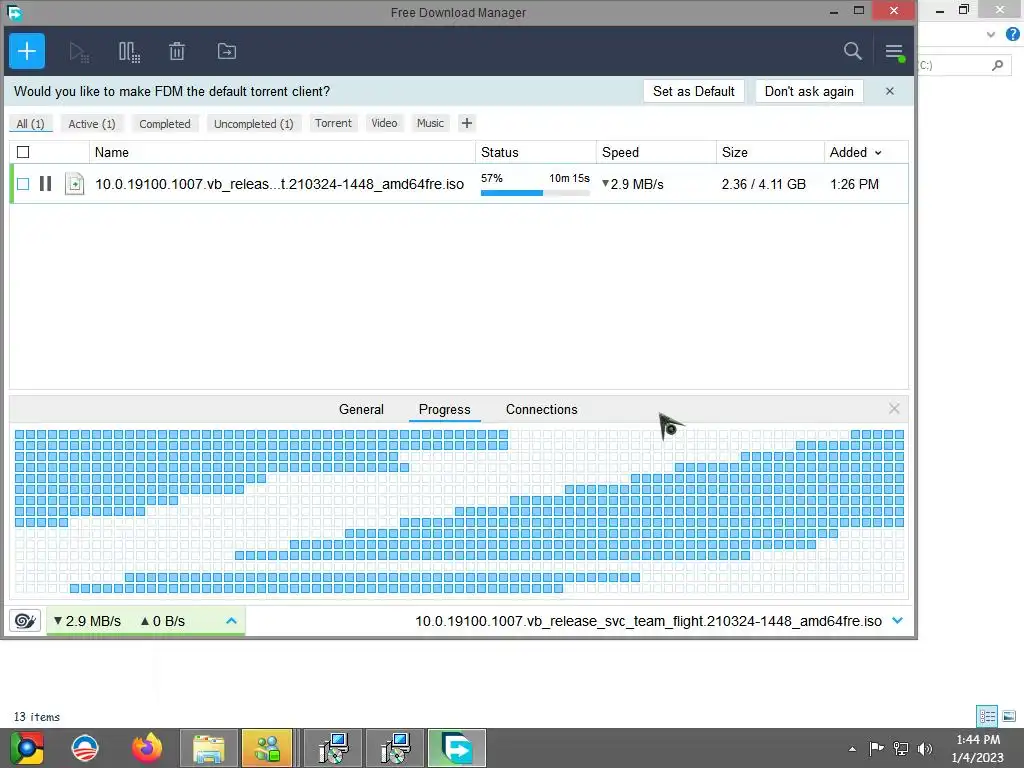This screenshot has height=768, width=1024.
Task: Filter by Active (1) downloads
Action: [91, 123]
